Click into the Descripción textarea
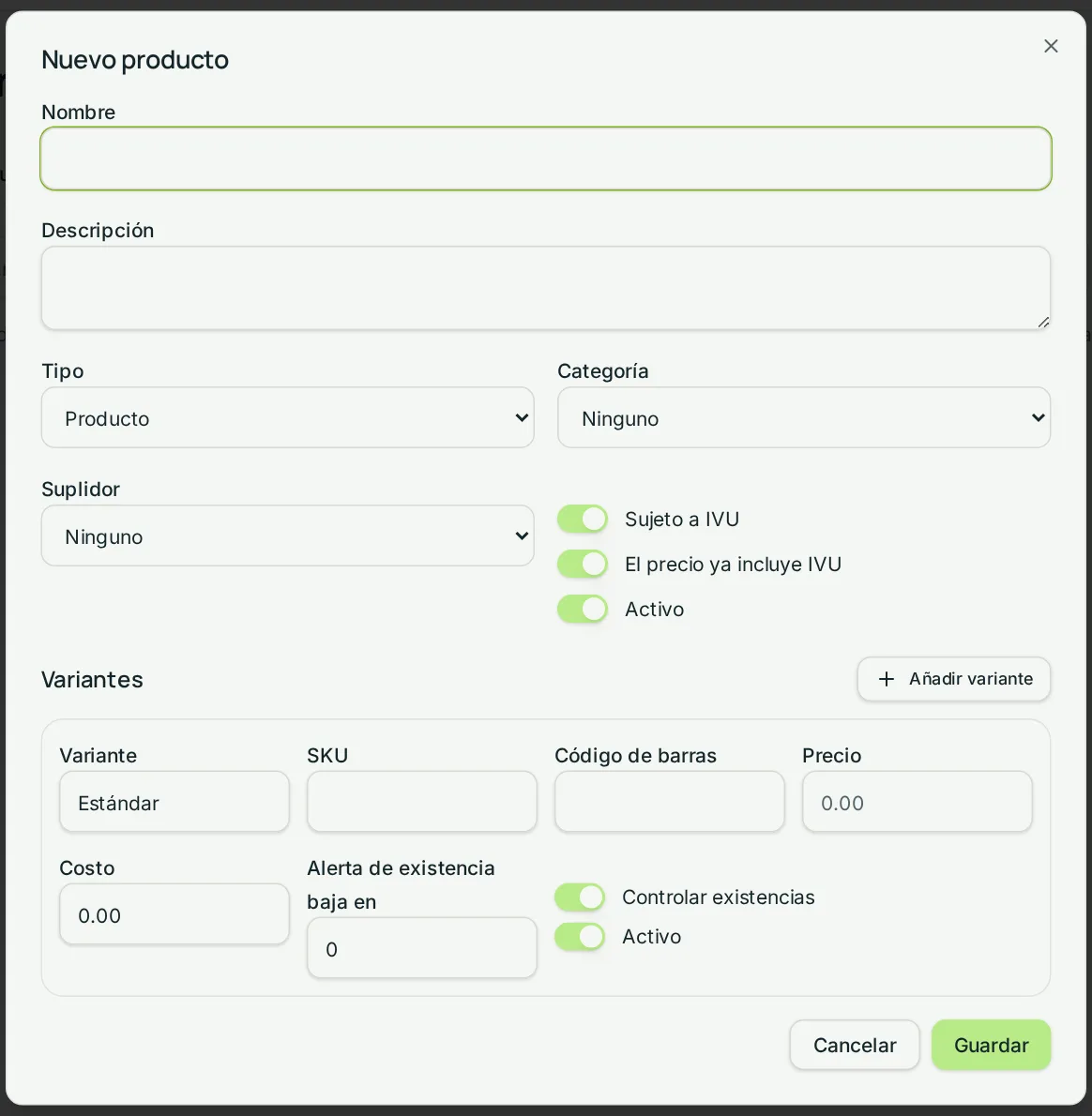Image resolution: width=1092 pixels, height=1116 pixels. point(546,288)
